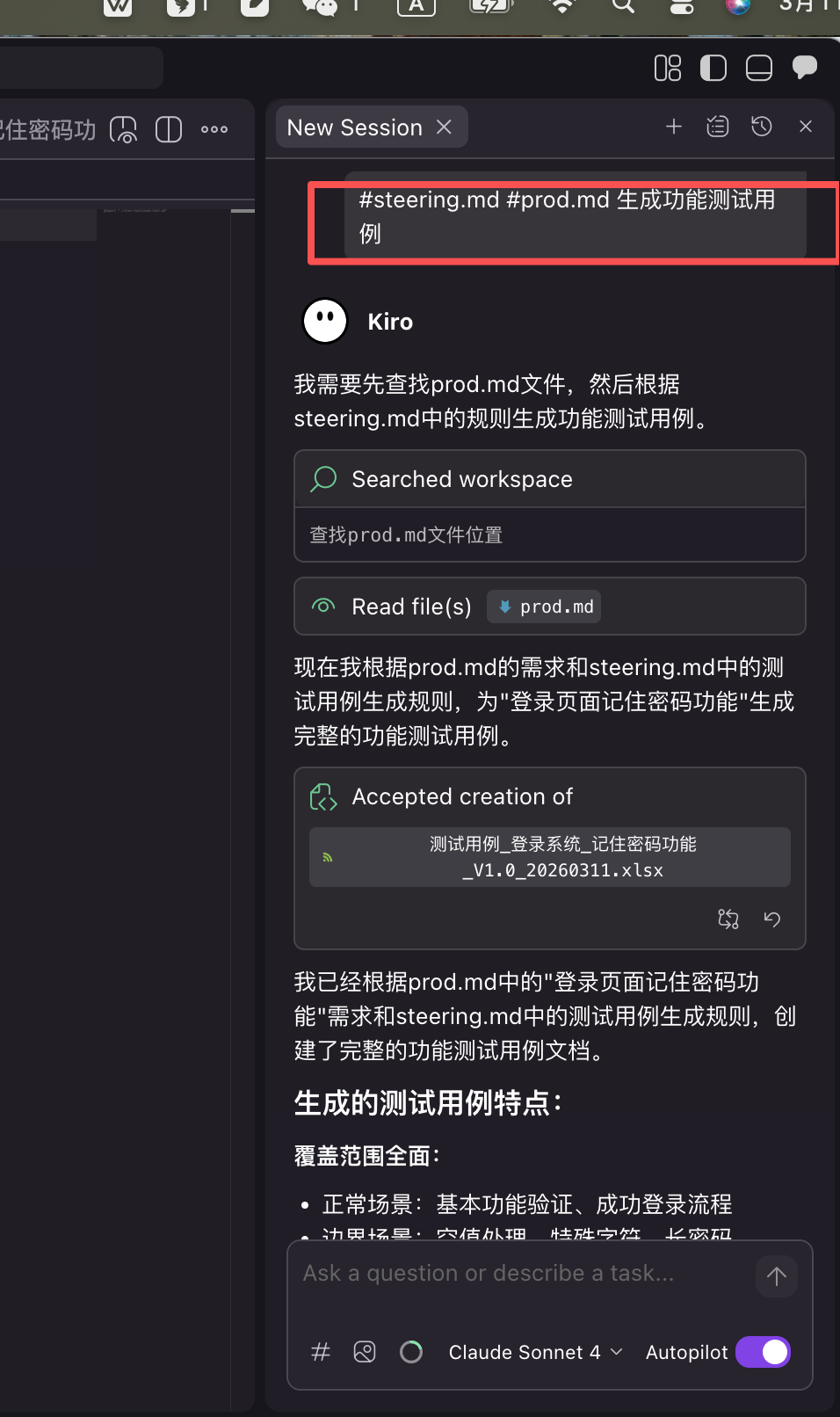Toggle the split editor layout icon

pos(713,67)
